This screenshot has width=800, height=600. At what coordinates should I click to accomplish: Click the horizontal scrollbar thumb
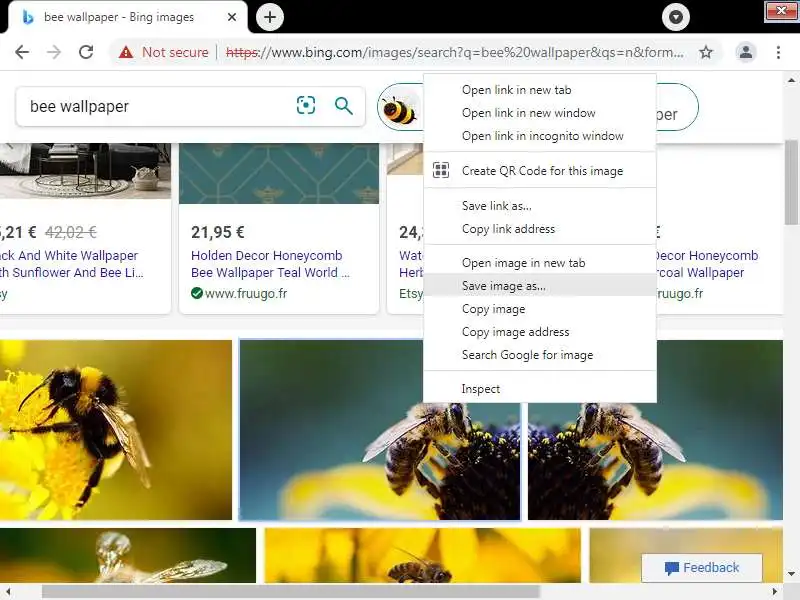(x=291, y=592)
